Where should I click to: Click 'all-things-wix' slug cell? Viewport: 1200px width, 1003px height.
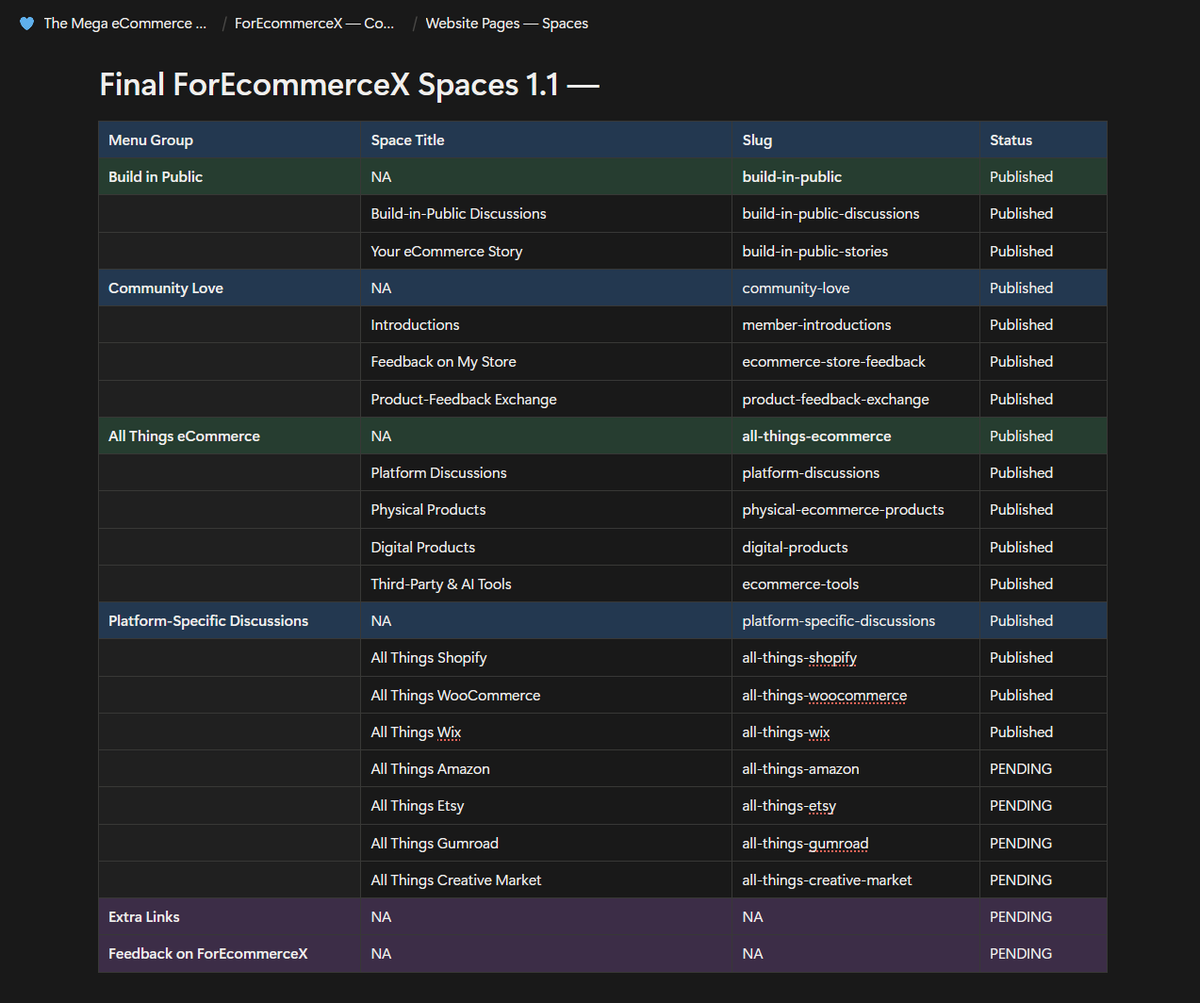856,732
